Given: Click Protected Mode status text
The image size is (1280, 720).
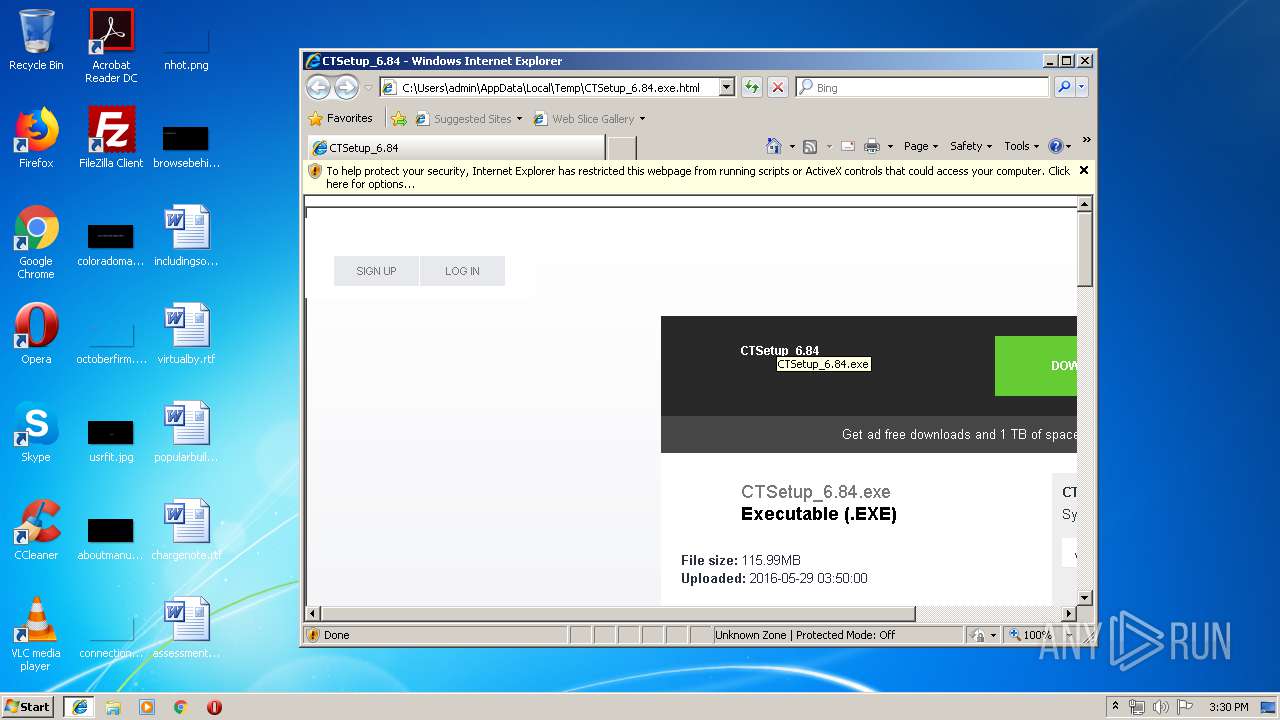Looking at the screenshot, I should tap(845, 635).
